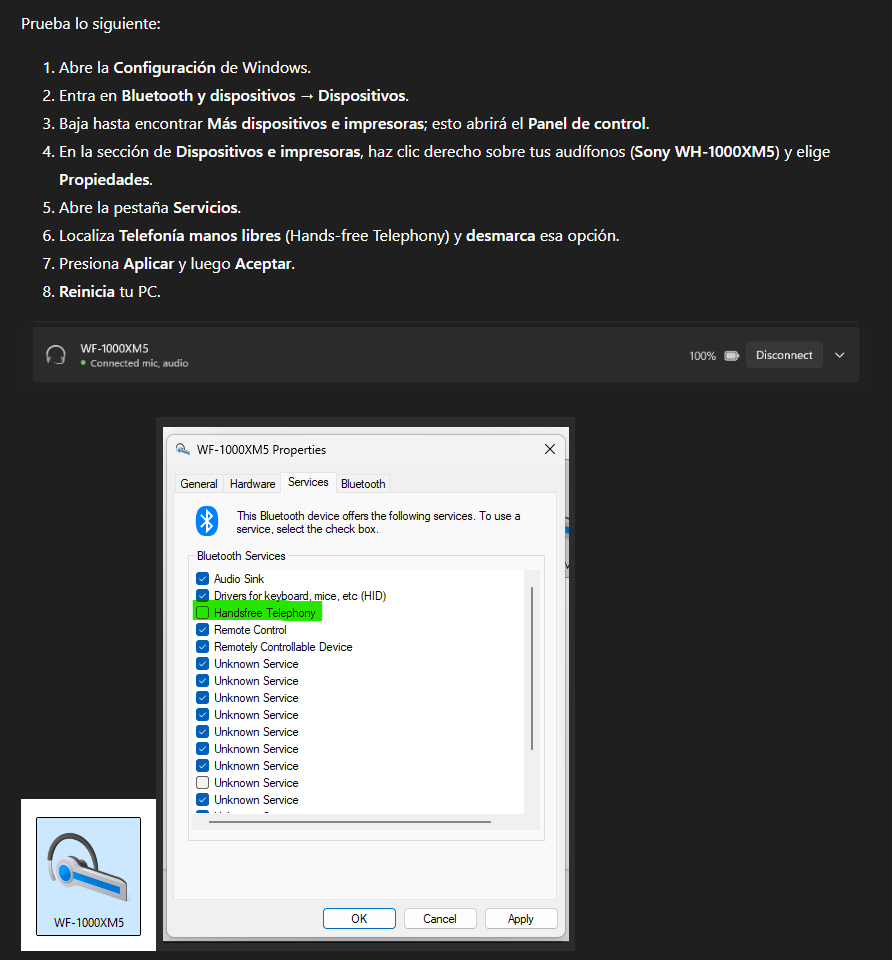Click the blue Bluetooth logo icon in Services tab

coord(207,522)
